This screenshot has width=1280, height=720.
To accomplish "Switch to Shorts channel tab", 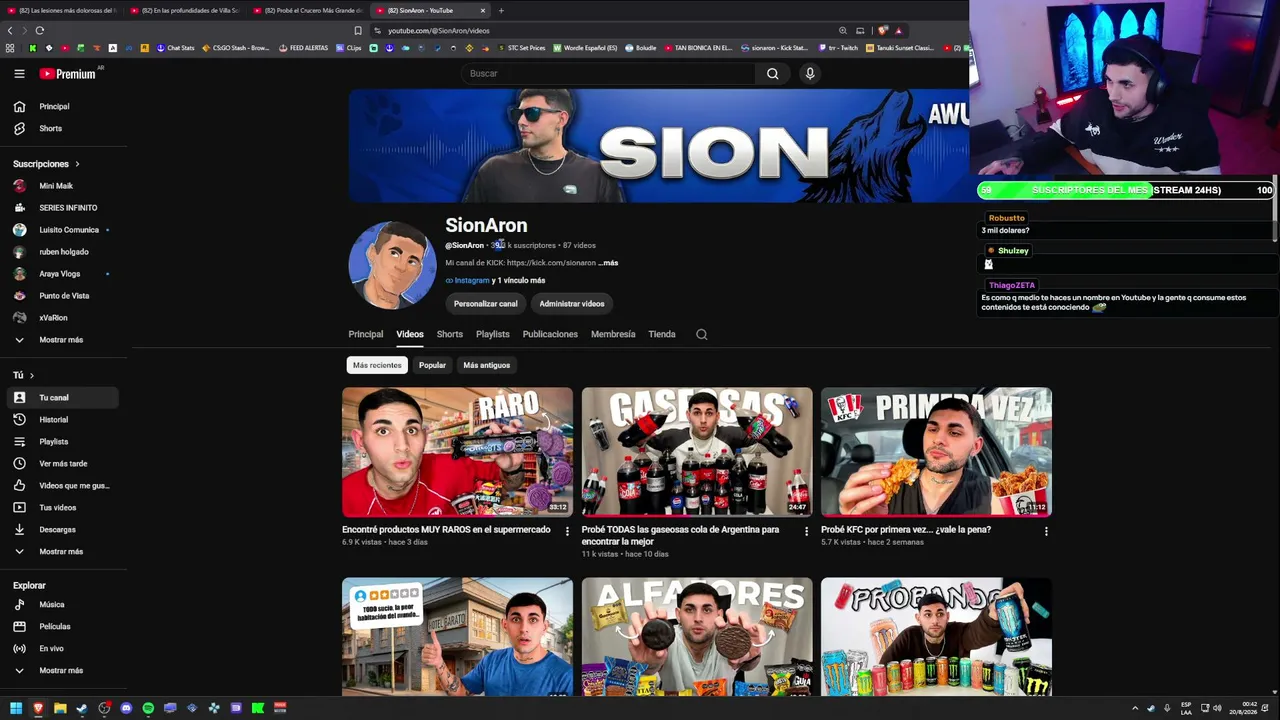I will pyautogui.click(x=450, y=334).
